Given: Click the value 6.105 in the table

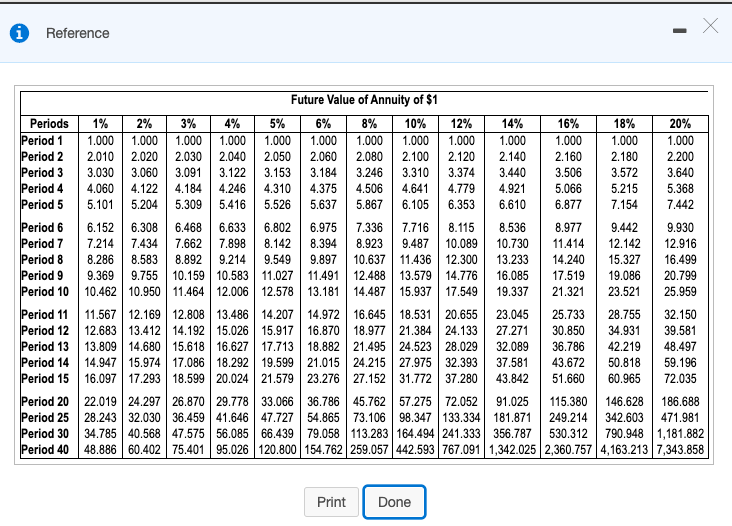Looking at the screenshot, I should click(x=415, y=204).
